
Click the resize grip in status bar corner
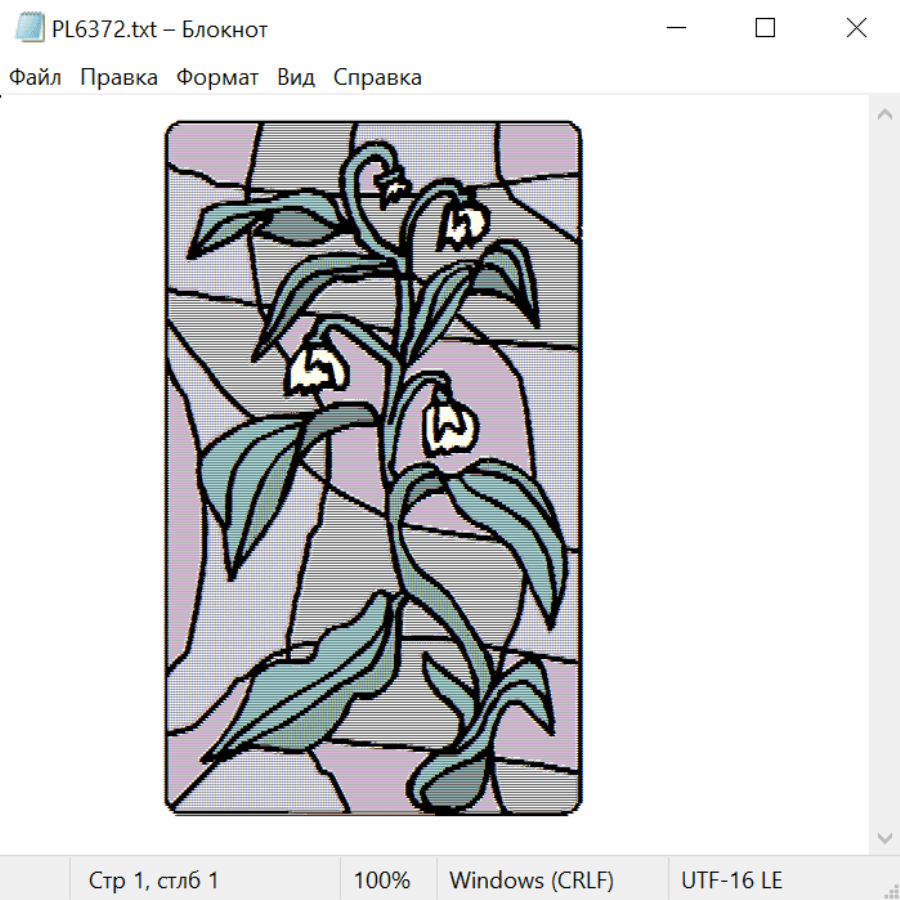pyautogui.click(x=890, y=890)
